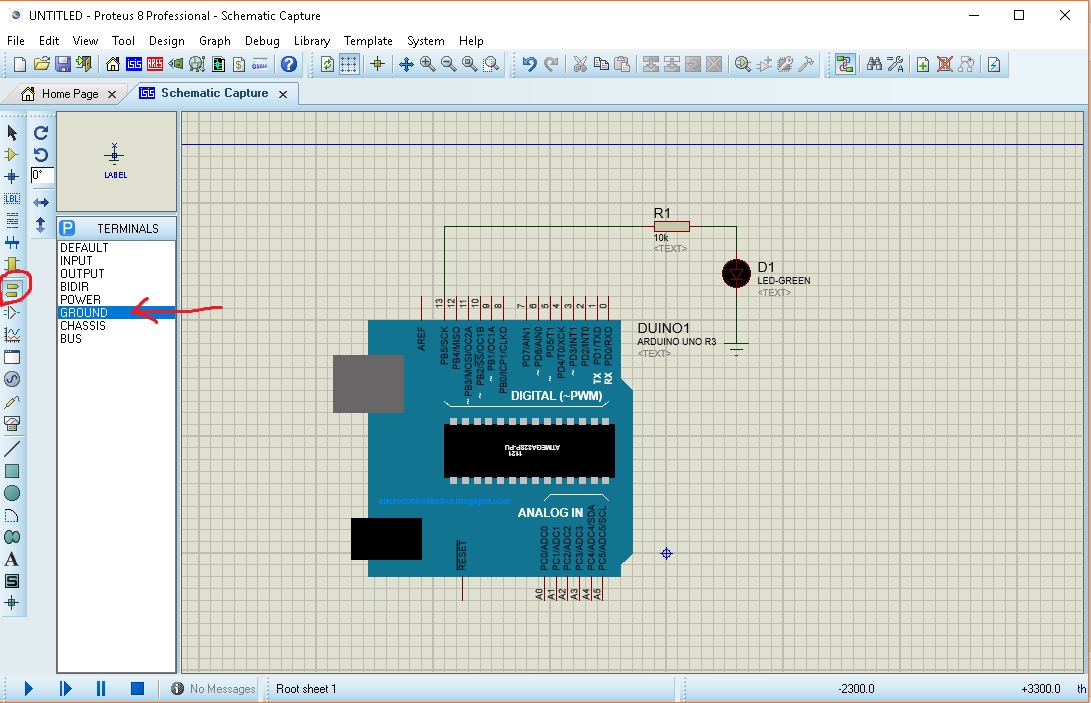Zoom in on the schematic with the magnifier icon
The image size is (1091, 703).
424,64
